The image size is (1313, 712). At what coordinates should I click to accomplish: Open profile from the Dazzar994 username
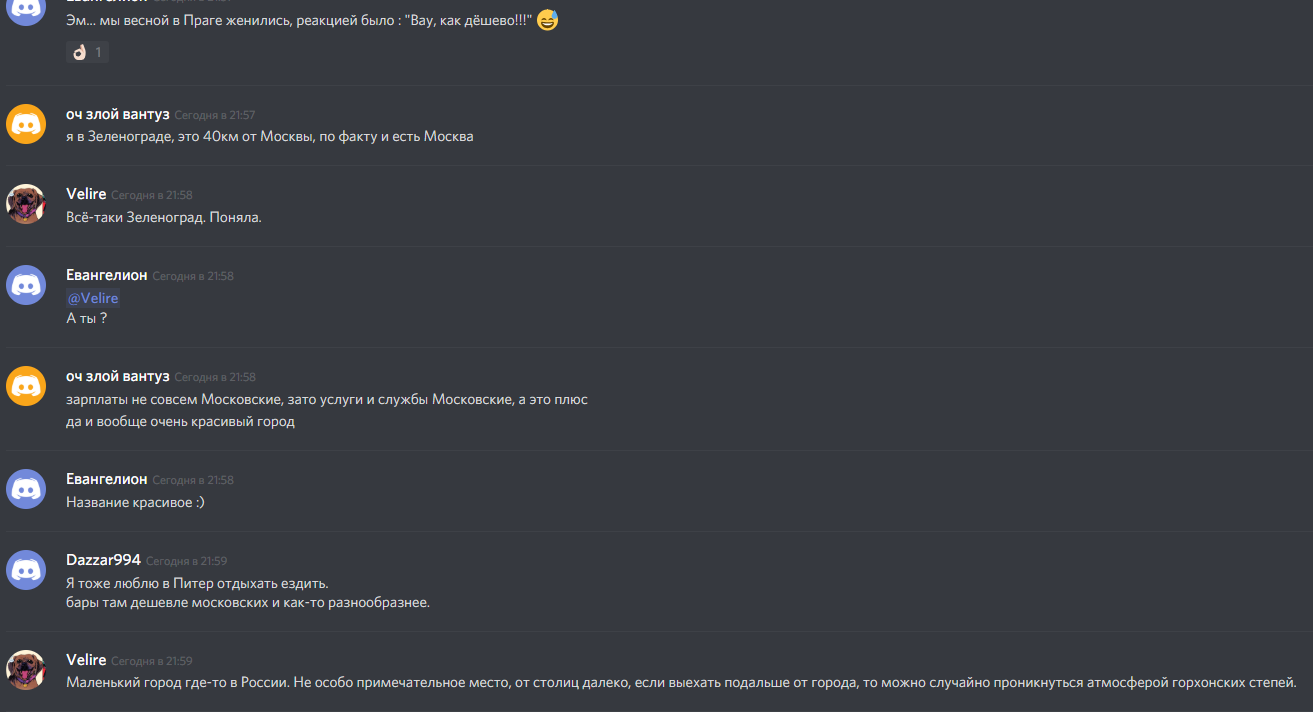click(x=103, y=560)
